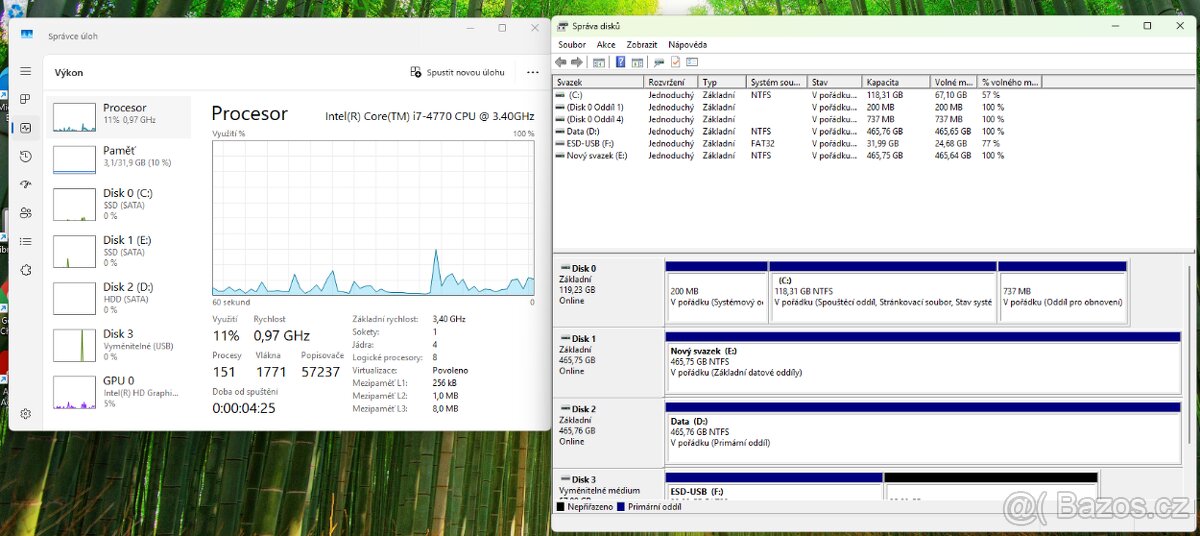Sort by Stav column header
The image size is (1200, 536).
click(x=835, y=82)
